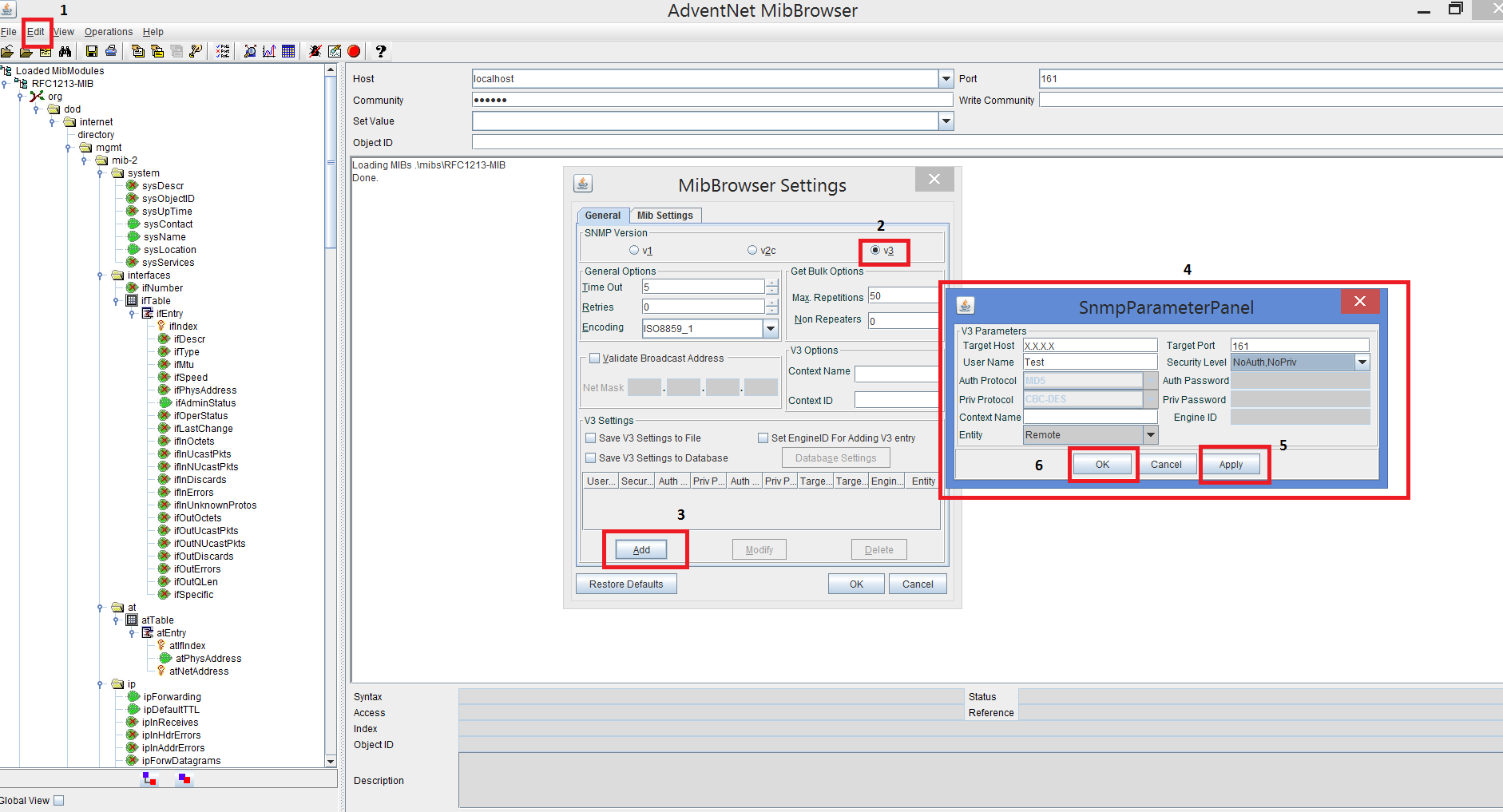Open the Entity dropdown showing Remote
The height and width of the screenshot is (812, 1503).
pyautogui.click(x=1151, y=435)
